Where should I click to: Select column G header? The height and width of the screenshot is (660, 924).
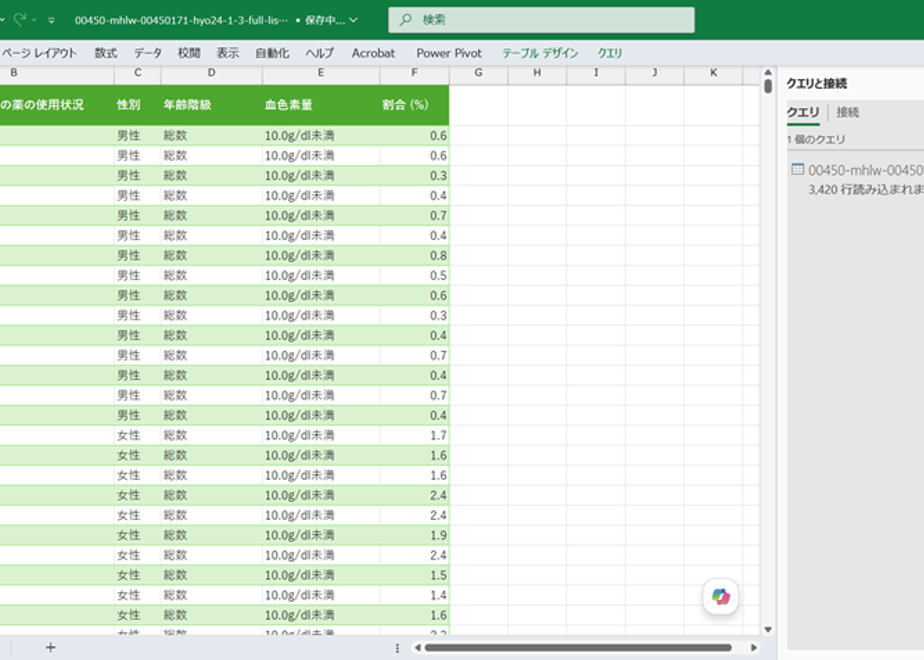click(478, 73)
